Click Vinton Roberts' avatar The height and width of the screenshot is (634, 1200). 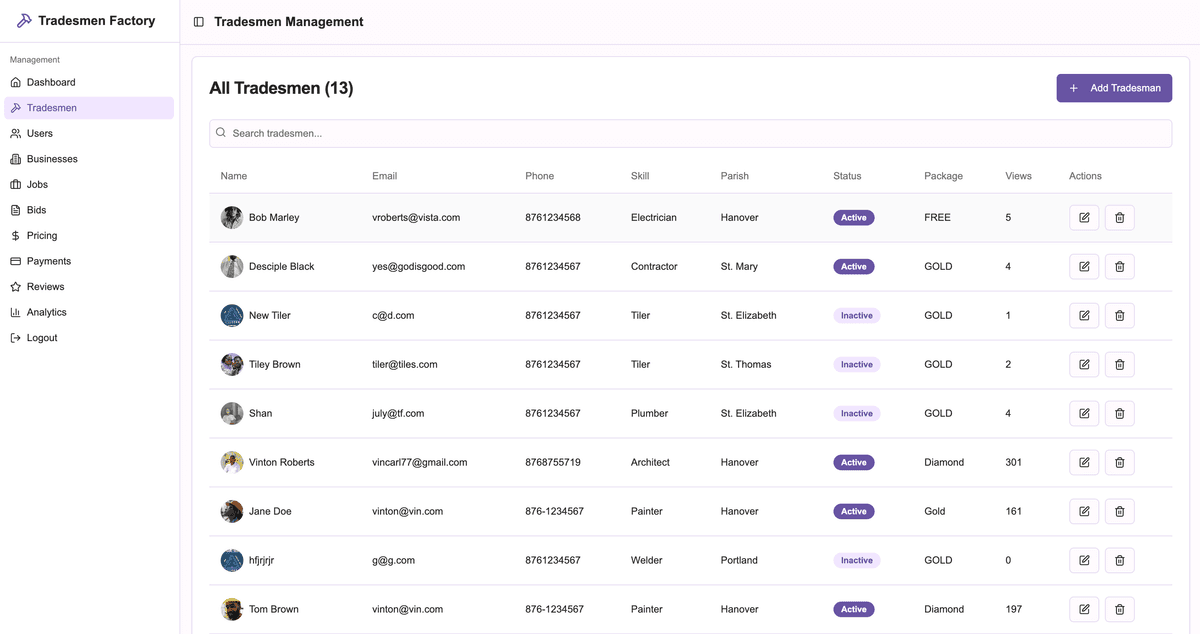(232, 462)
